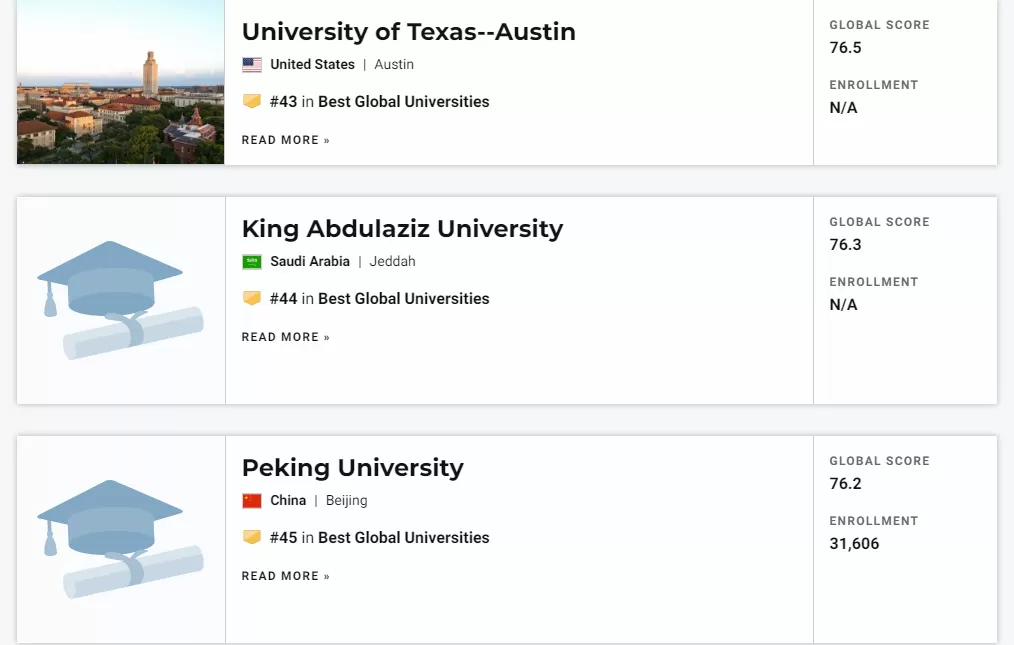The height and width of the screenshot is (645, 1014).
Task: Click '#43 in Best Global Universities' link
Action: click(380, 102)
